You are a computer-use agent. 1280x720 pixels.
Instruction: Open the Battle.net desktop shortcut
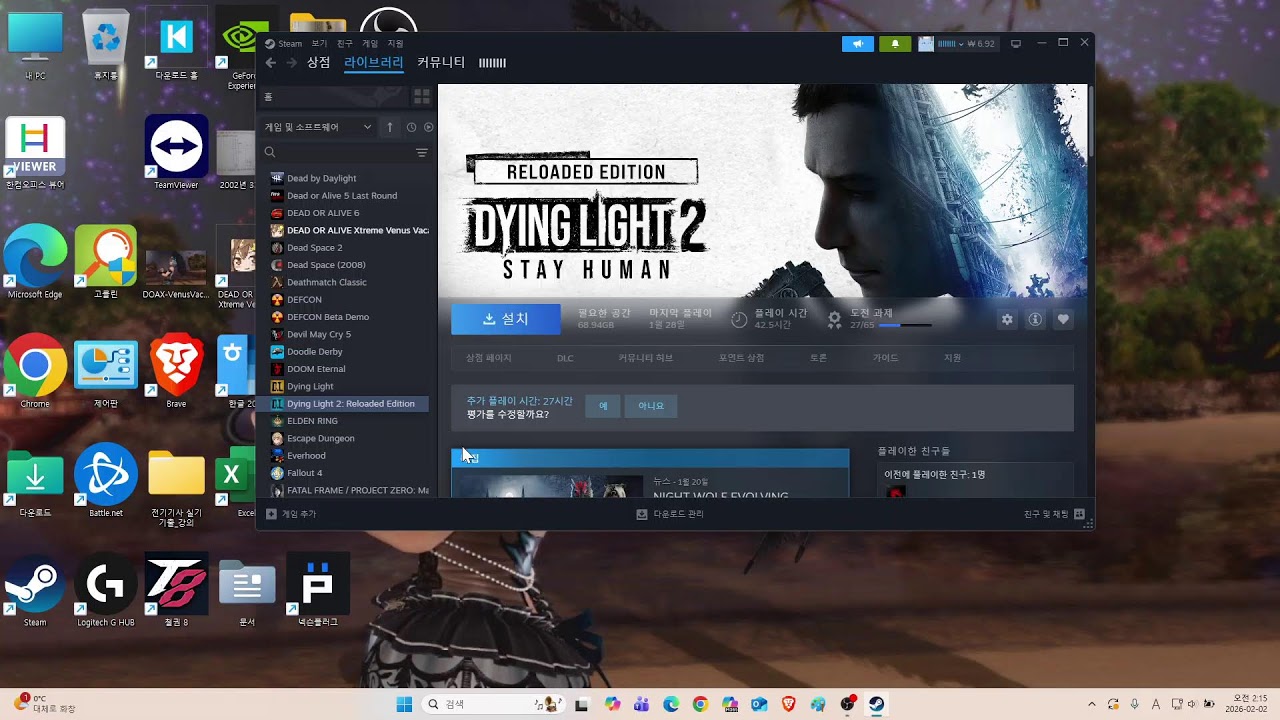pyautogui.click(x=106, y=480)
